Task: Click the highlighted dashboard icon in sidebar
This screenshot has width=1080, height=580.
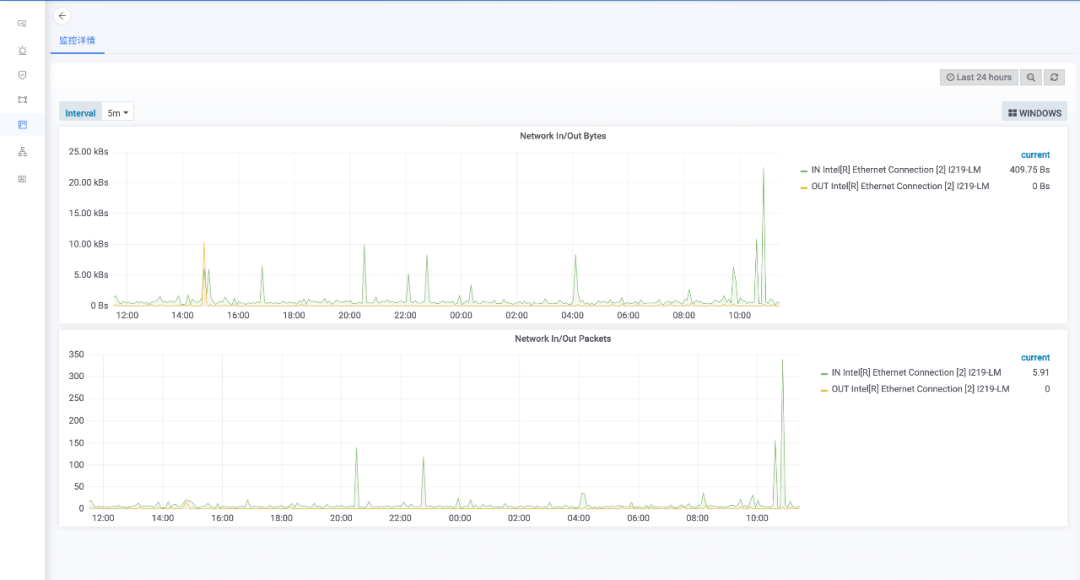Action: (22, 125)
